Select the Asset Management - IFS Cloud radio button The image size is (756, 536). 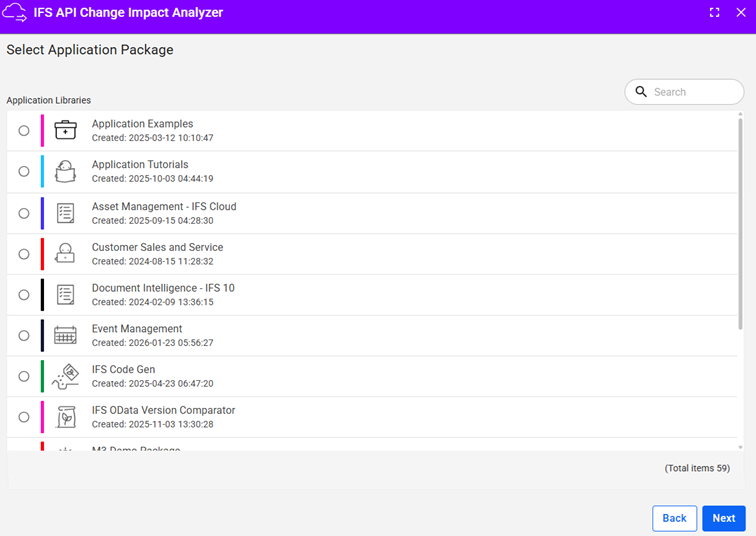pyautogui.click(x=24, y=213)
